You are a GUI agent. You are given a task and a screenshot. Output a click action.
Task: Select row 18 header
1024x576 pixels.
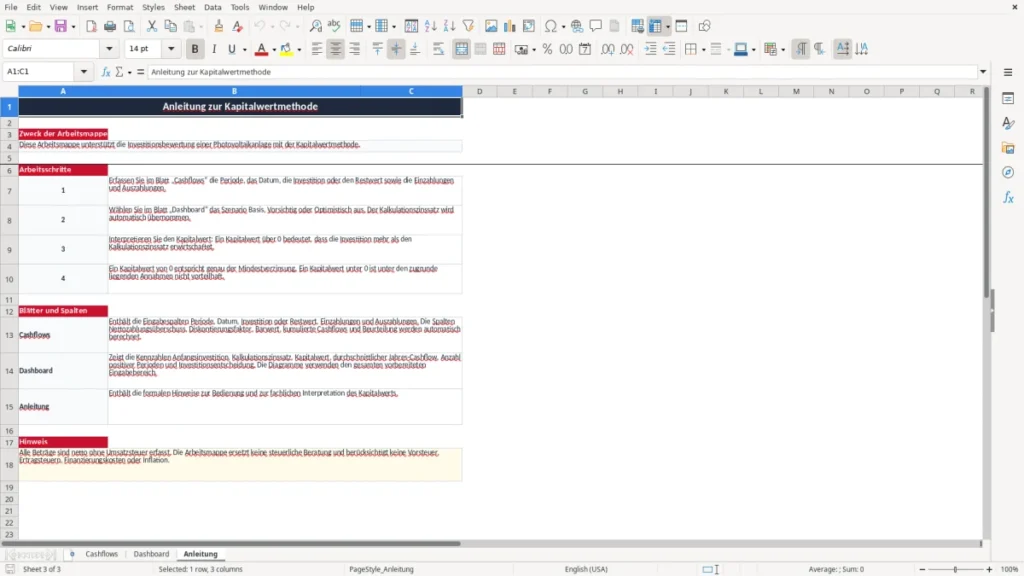pyautogui.click(x=9, y=465)
